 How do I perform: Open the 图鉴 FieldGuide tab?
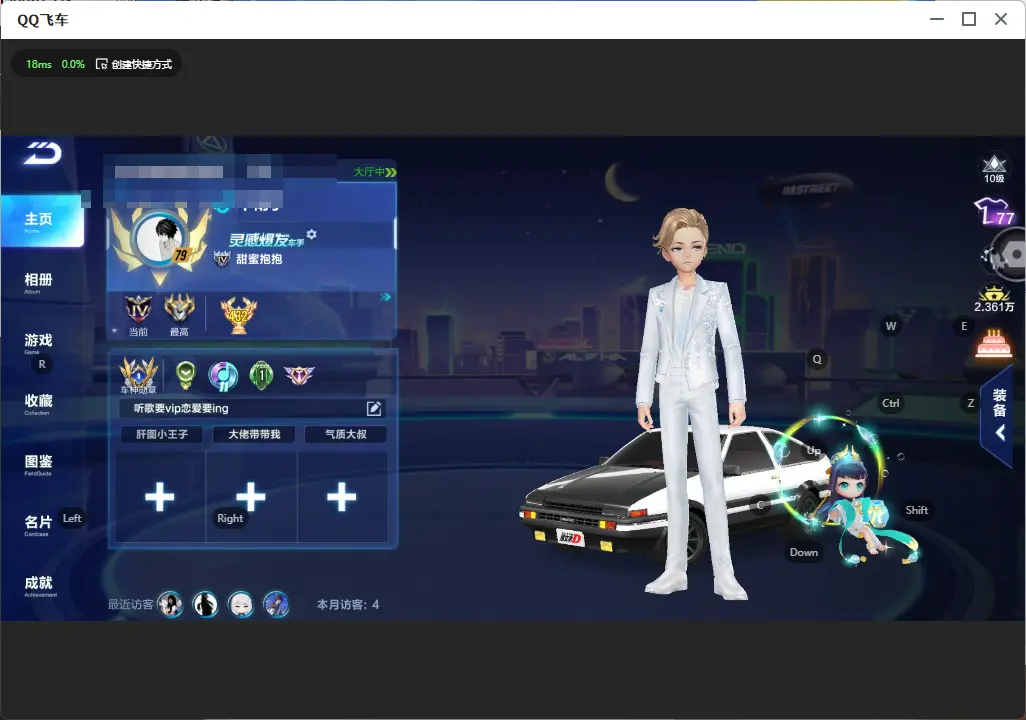38,464
